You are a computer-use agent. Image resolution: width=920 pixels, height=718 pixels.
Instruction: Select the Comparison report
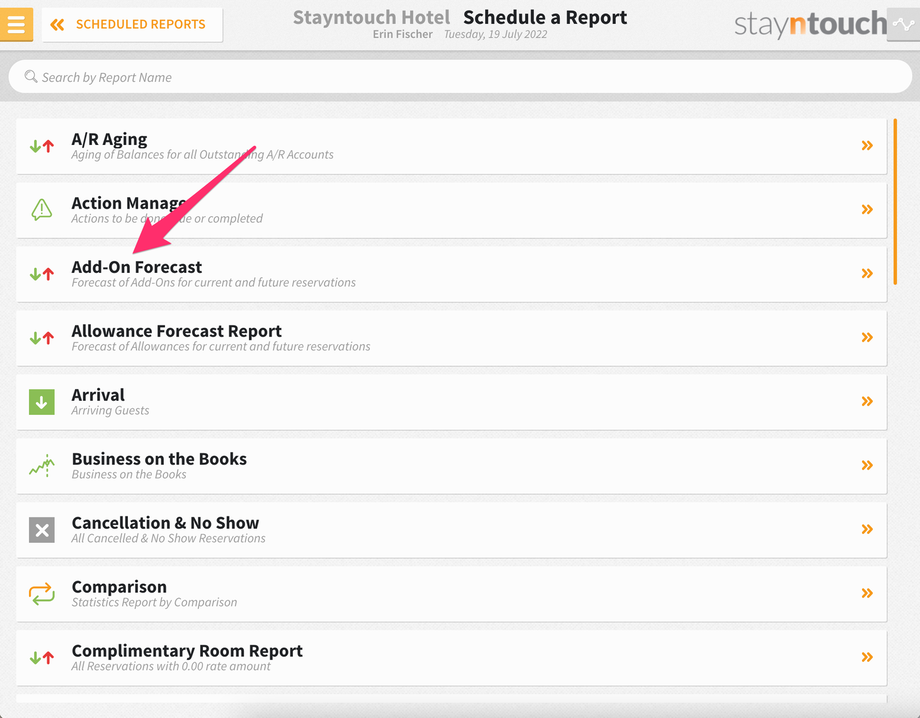tap(119, 587)
